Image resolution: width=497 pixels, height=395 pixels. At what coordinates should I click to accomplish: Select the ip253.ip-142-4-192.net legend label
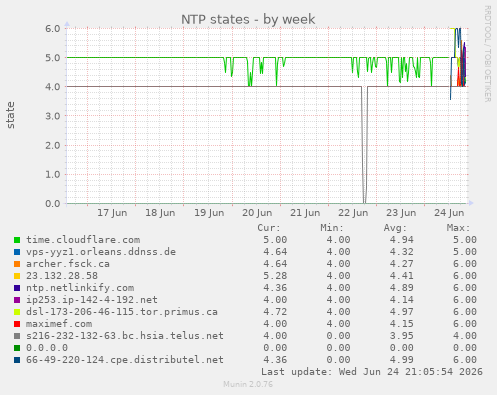pyautogui.click(x=92, y=300)
